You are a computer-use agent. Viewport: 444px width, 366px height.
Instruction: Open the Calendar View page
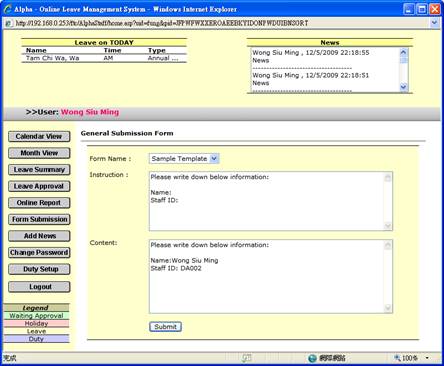(39, 136)
